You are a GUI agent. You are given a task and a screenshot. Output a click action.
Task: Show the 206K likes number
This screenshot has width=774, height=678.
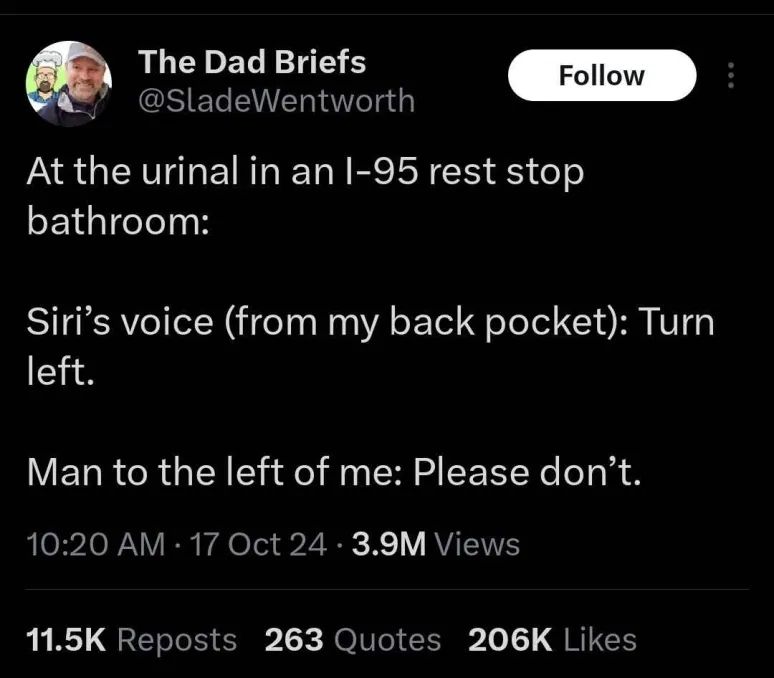click(510, 640)
